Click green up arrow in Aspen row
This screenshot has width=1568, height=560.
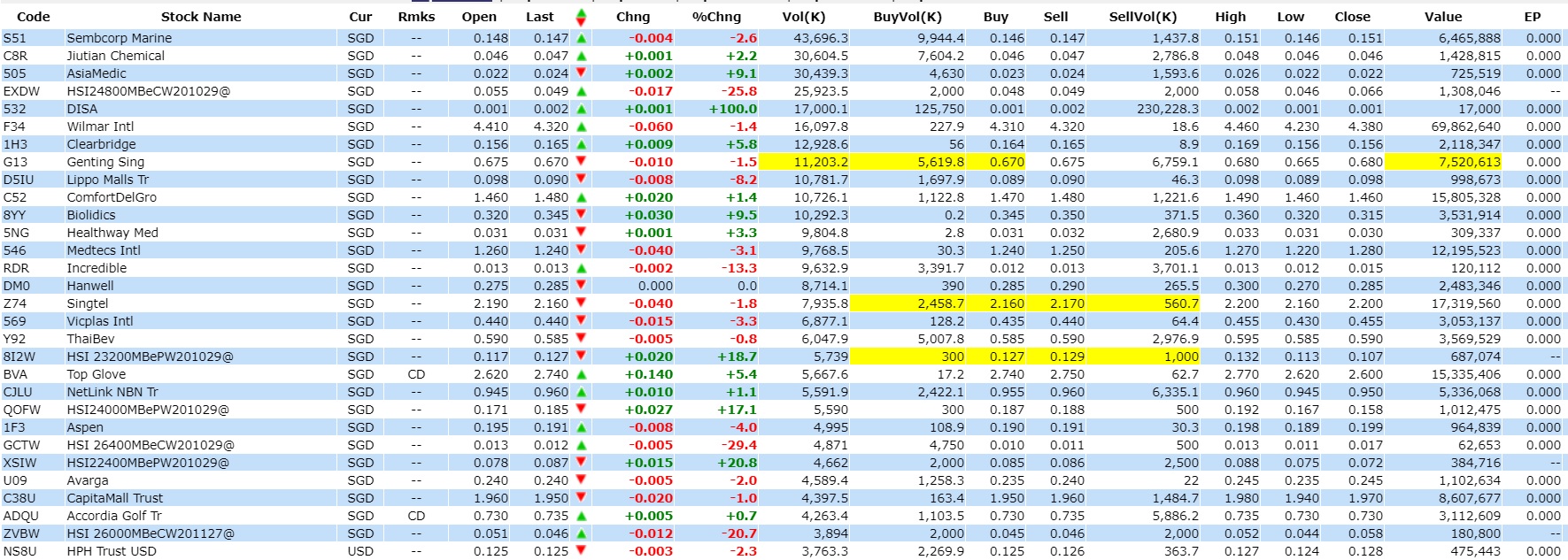point(582,427)
